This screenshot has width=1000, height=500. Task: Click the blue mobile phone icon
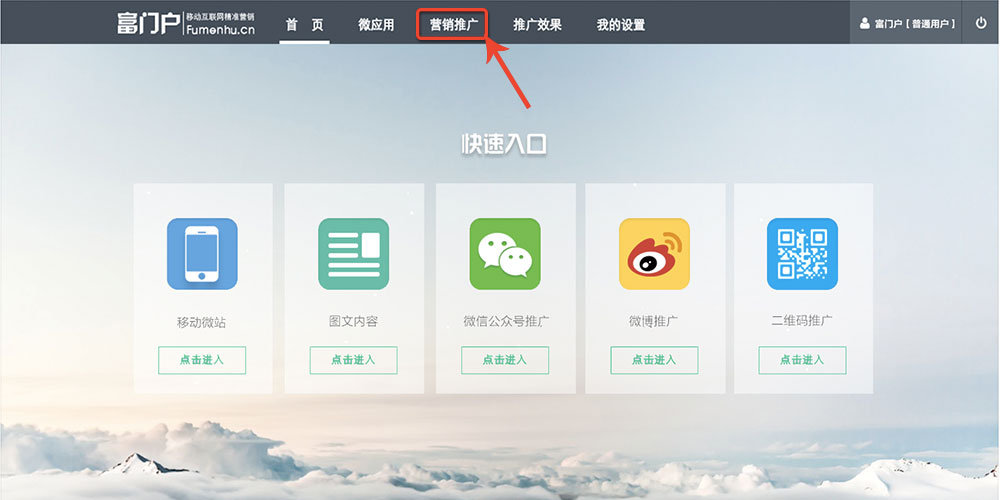click(202, 254)
